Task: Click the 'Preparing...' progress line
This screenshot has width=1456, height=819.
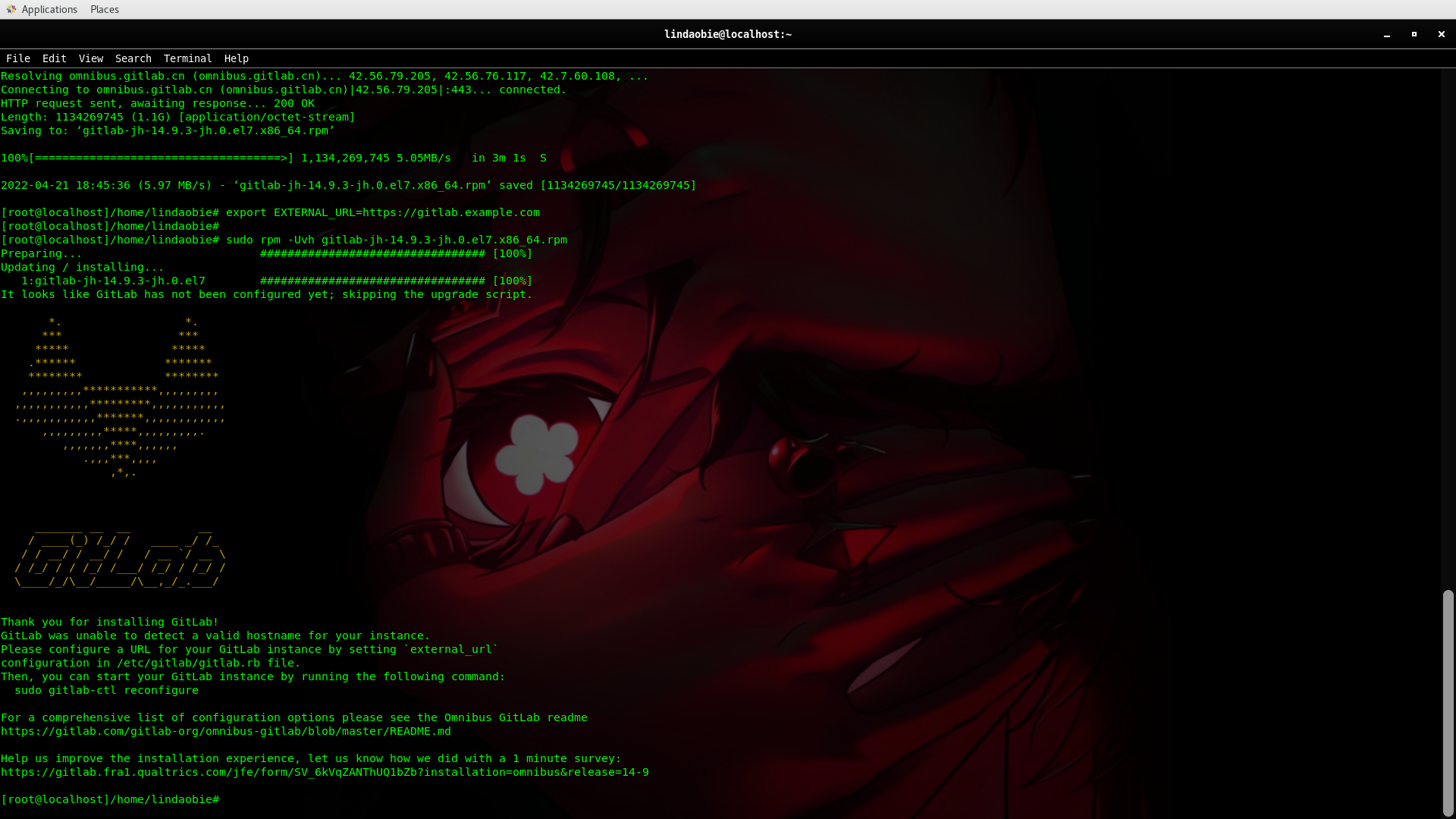Action: [267, 253]
